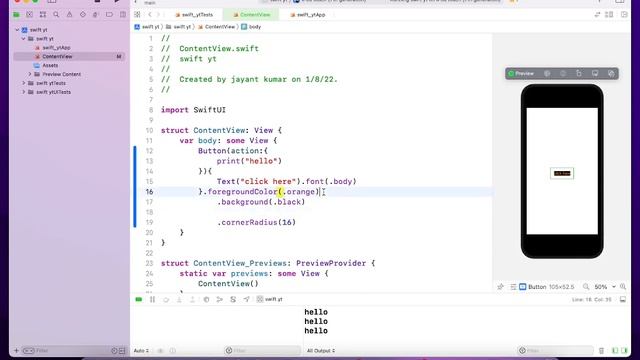Open the Project navigator folder icon
The height and width of the screenshot is (360, 640).
pyautogui.click(x=16, y=15)
